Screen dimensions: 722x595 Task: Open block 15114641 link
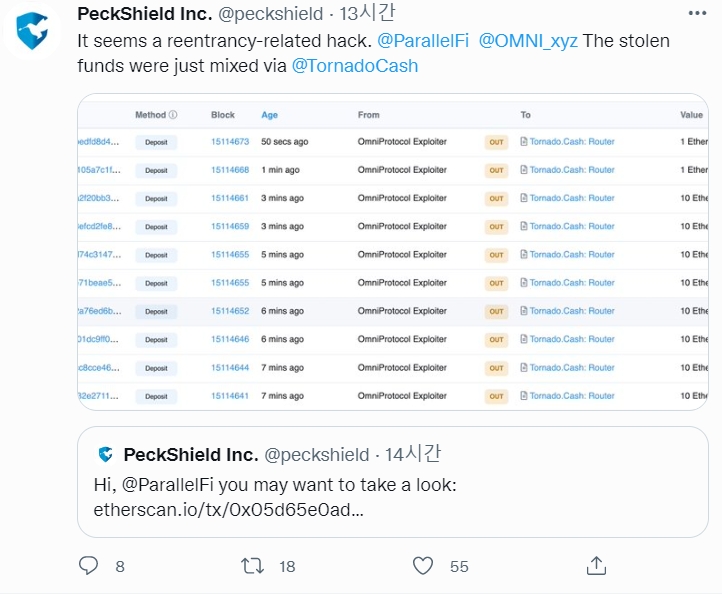click(230, 396)
